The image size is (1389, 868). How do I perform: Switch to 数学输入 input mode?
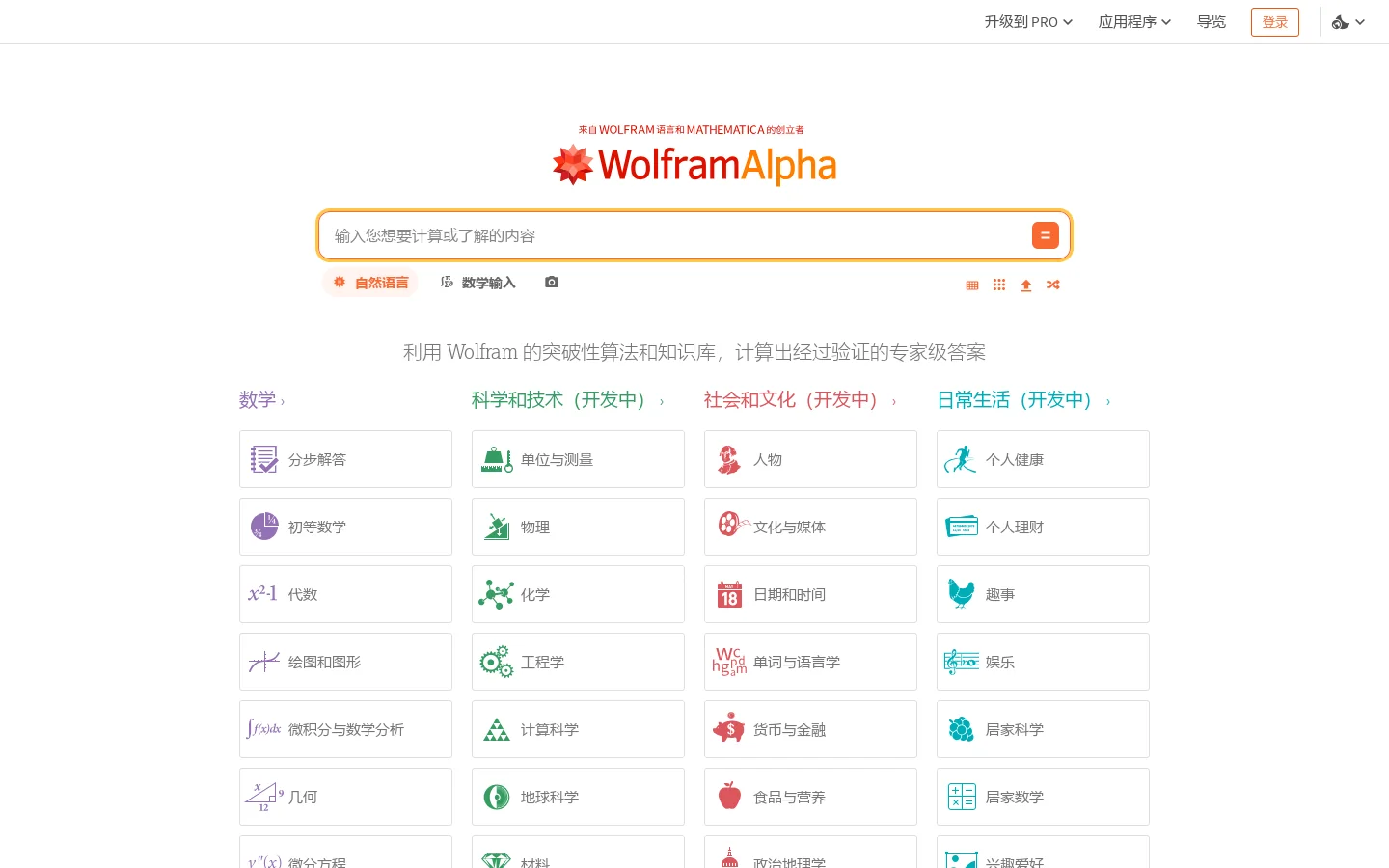477,283
